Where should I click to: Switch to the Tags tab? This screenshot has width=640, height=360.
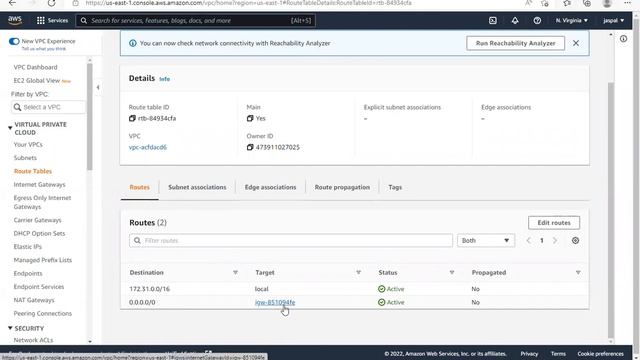395,187
